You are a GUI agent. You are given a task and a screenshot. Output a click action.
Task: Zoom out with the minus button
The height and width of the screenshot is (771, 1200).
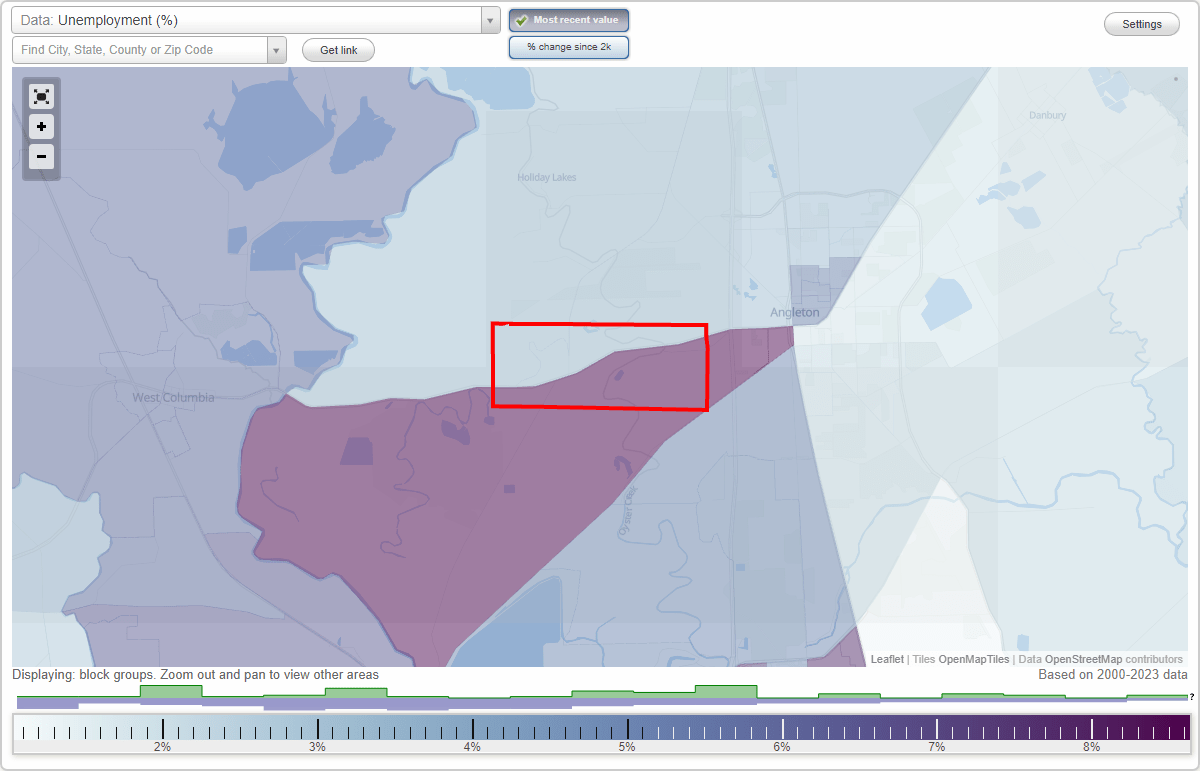[41, 156]
